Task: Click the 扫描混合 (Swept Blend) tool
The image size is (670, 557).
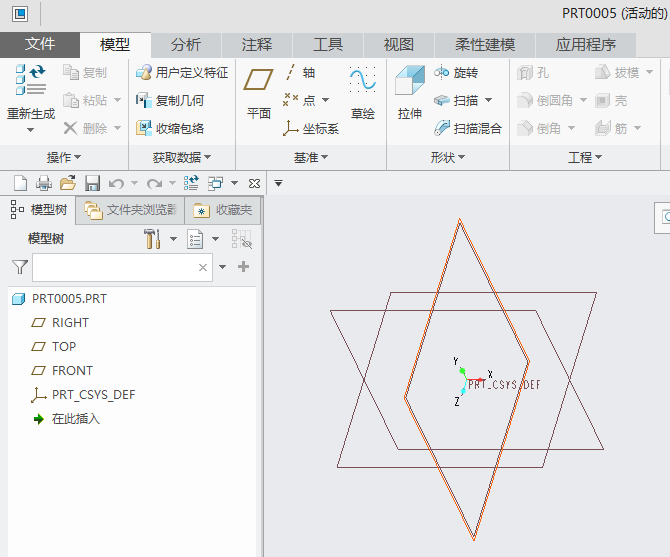Action: pos(468,129)
